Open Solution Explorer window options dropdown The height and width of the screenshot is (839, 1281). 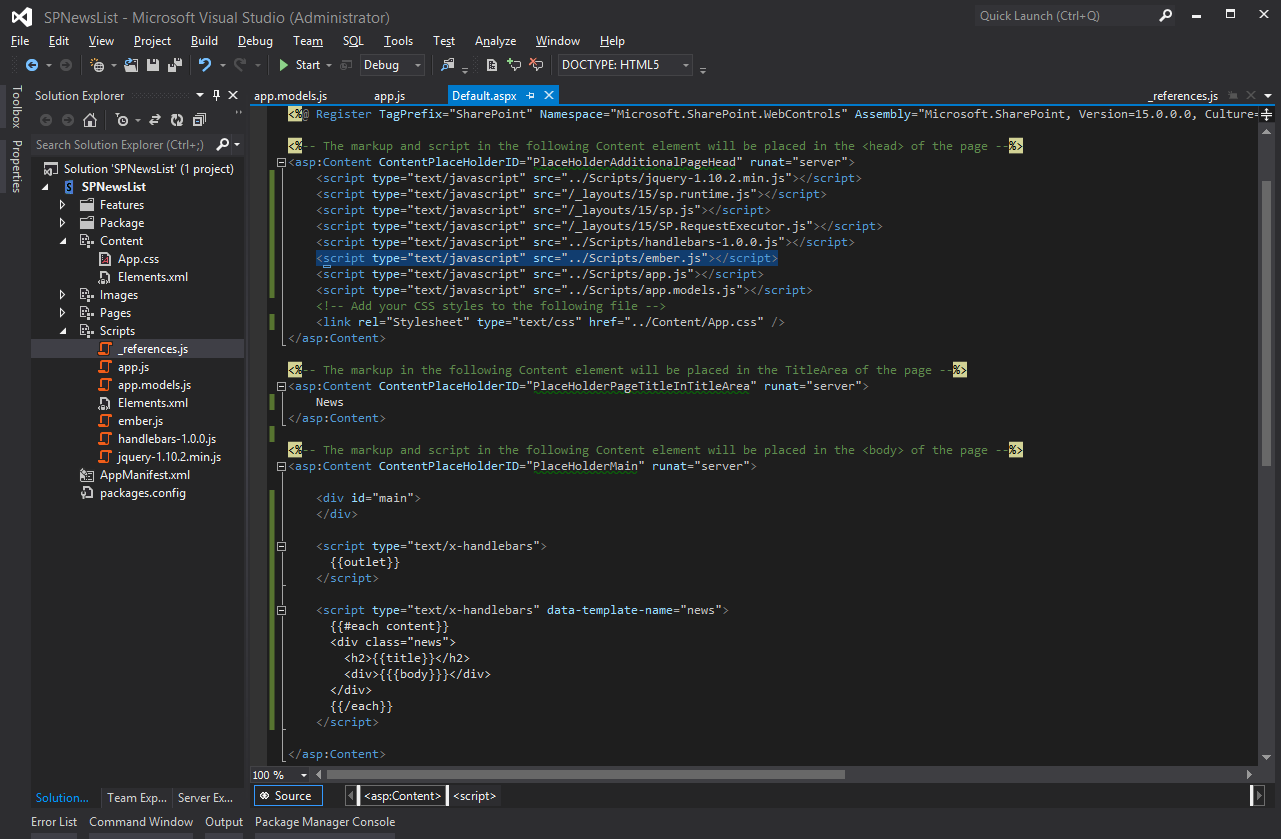tap(200, 95)
